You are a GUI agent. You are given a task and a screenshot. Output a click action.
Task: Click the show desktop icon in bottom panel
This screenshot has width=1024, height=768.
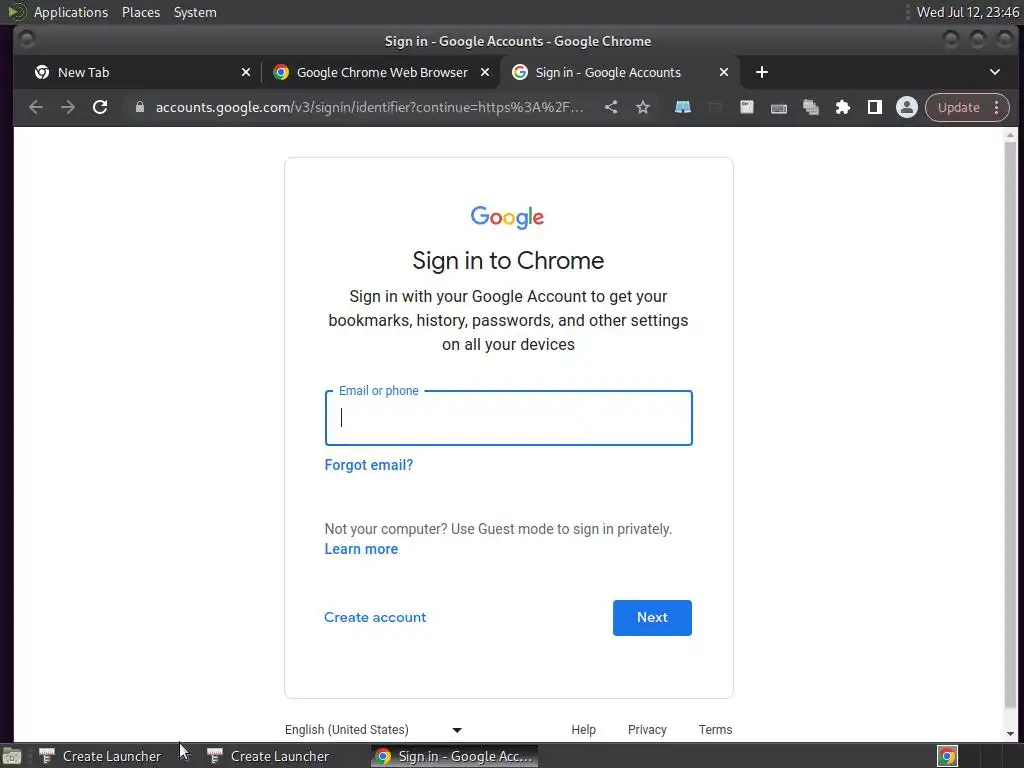(x=12, y=756)
